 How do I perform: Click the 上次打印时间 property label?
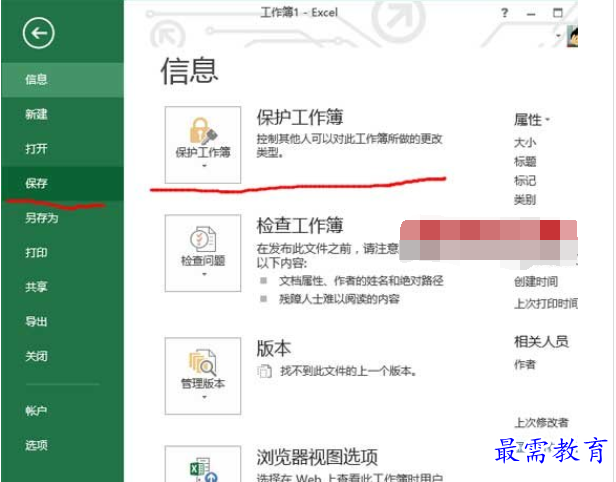coord(546,303)
